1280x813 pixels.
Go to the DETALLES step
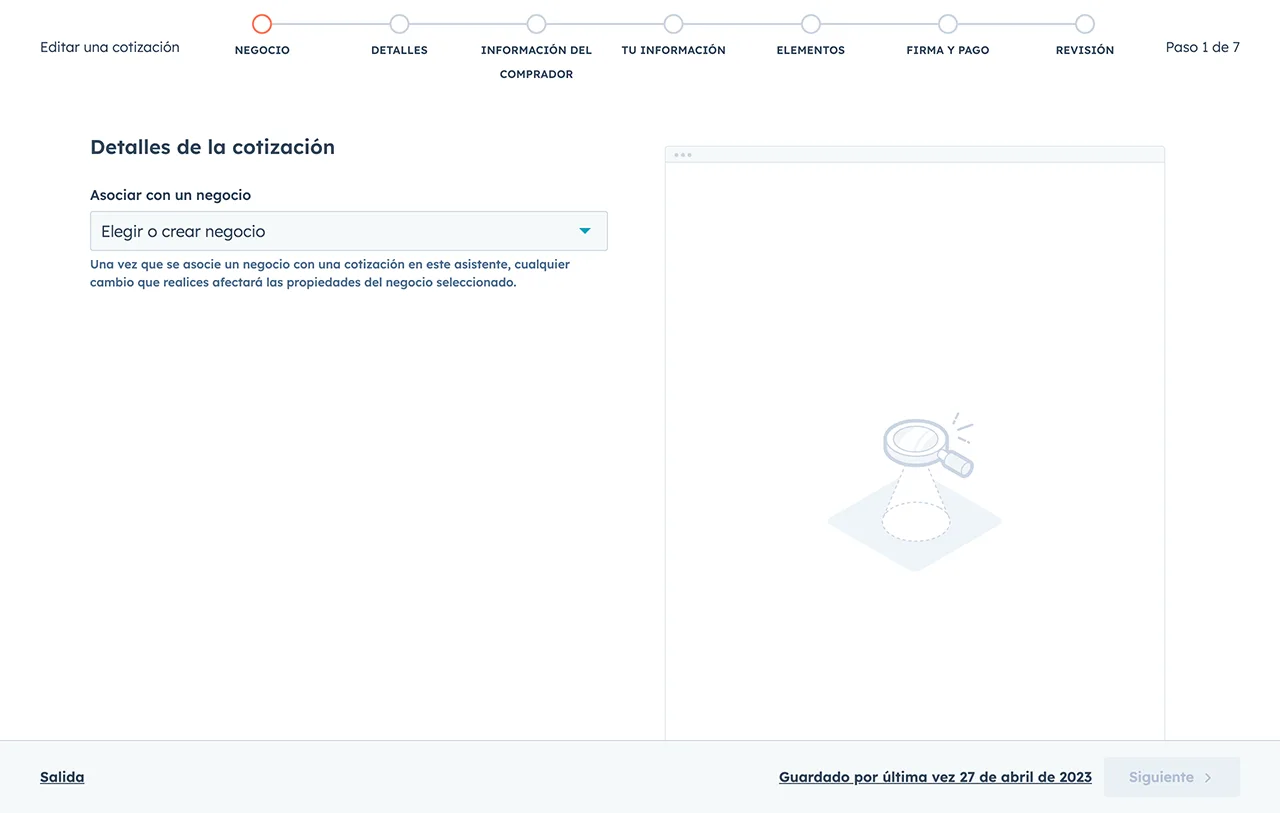(x=399, y=24)
